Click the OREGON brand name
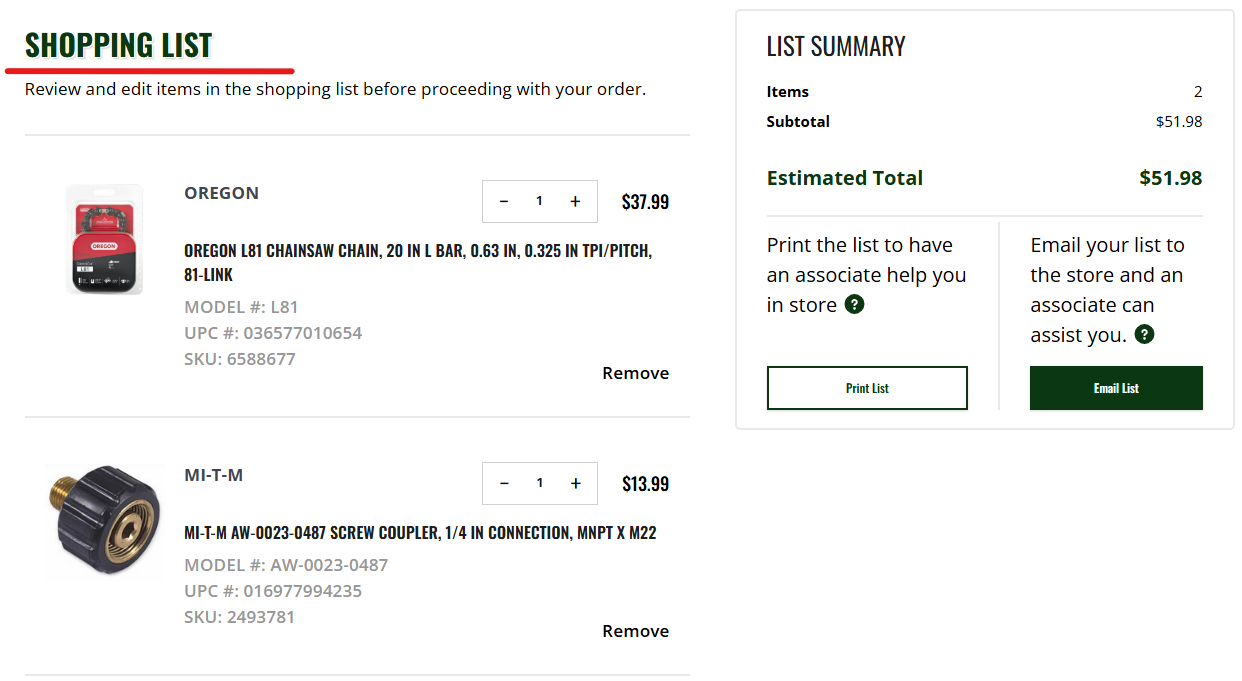Viewport: 1242px width, 681px height. [221, 193]
